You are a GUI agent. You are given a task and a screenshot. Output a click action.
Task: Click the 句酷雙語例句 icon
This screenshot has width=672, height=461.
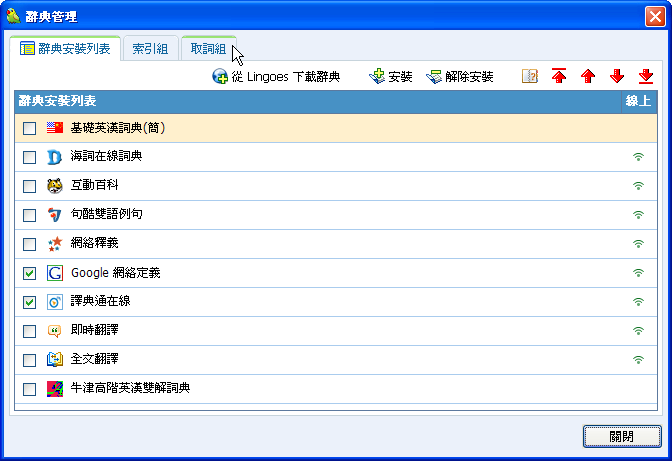coord(54,215)
